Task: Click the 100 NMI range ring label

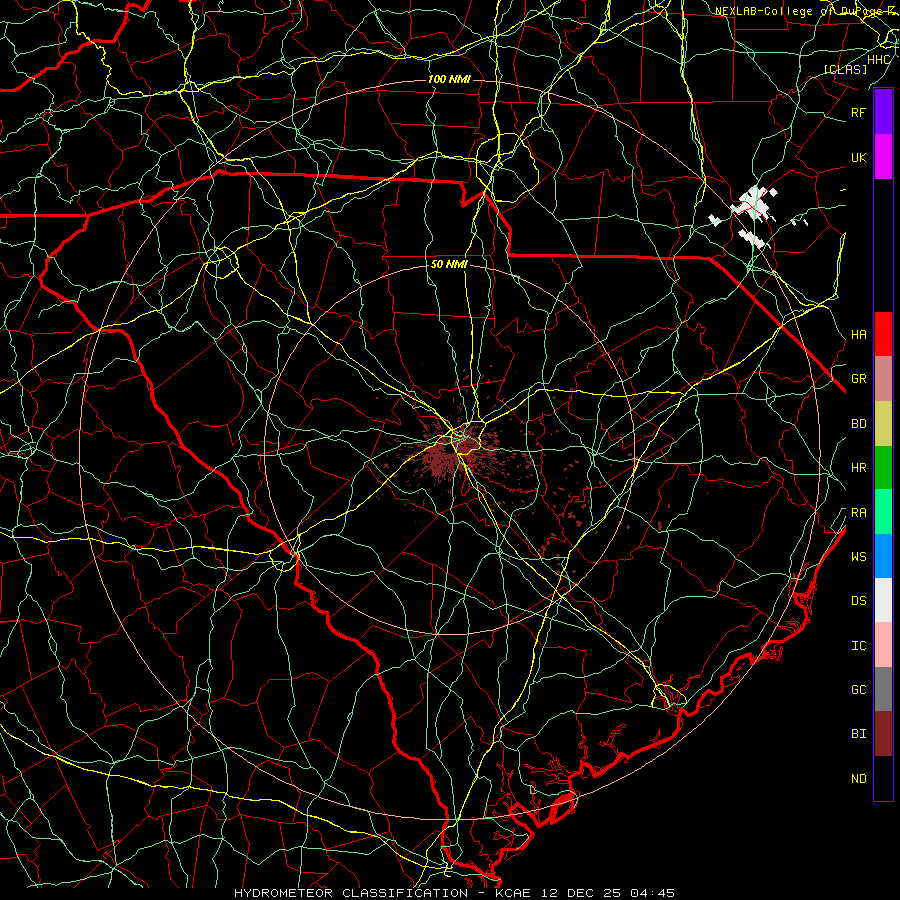Action: [x=449, y=79]
